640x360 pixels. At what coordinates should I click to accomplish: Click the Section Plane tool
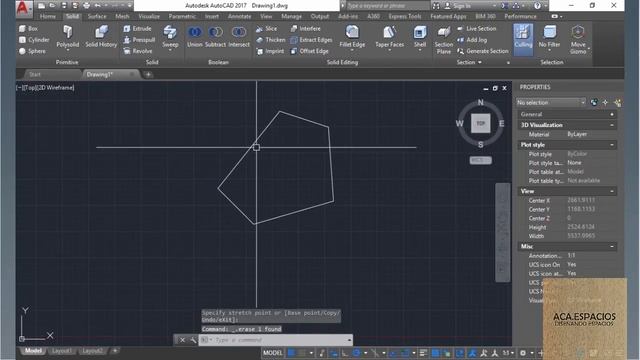444,40
